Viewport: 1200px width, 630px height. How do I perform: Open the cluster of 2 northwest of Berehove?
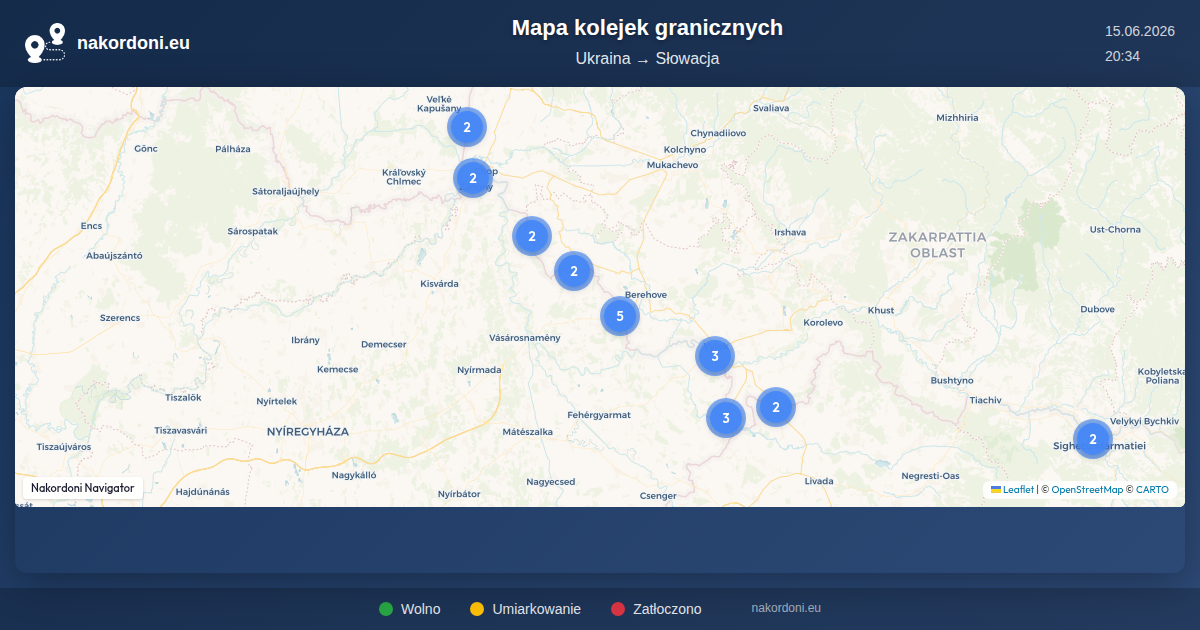coord(574,271)
